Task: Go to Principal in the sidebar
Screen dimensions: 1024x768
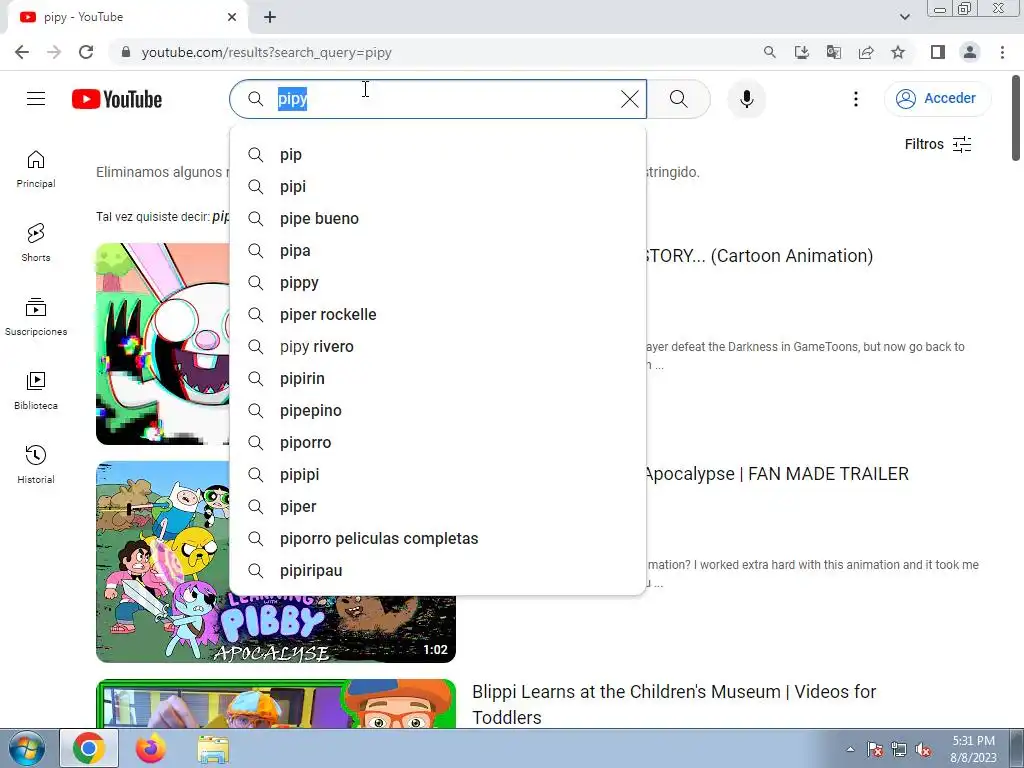Action: [x=36, y=169]
